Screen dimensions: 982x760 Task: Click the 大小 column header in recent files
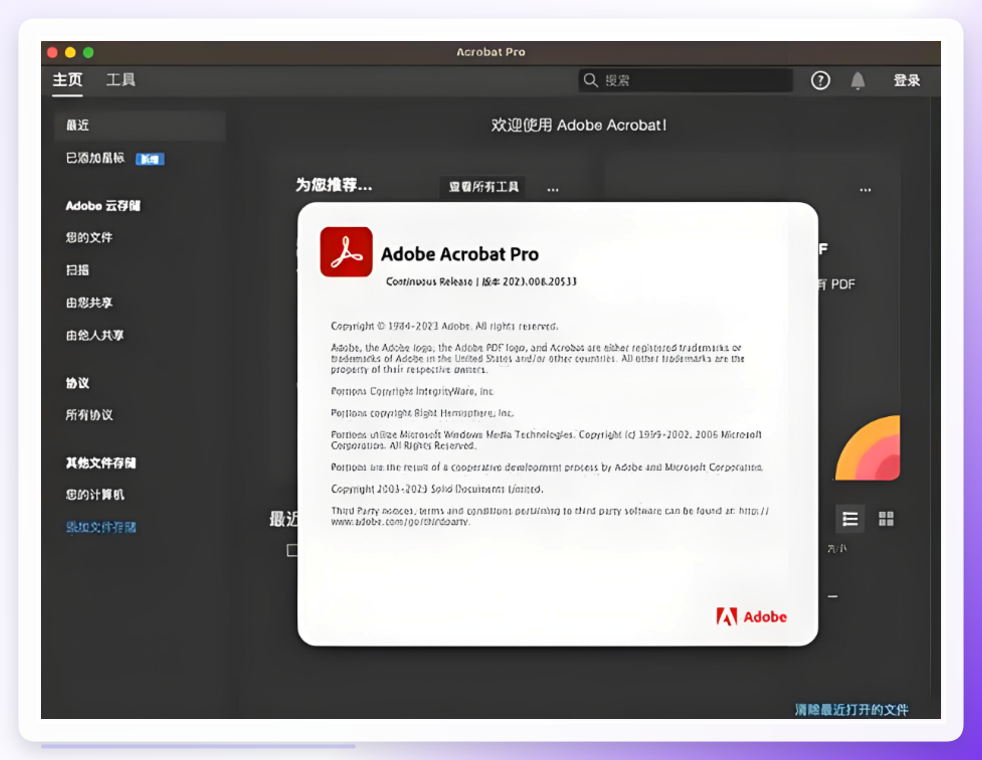click(x=837, y=548)
